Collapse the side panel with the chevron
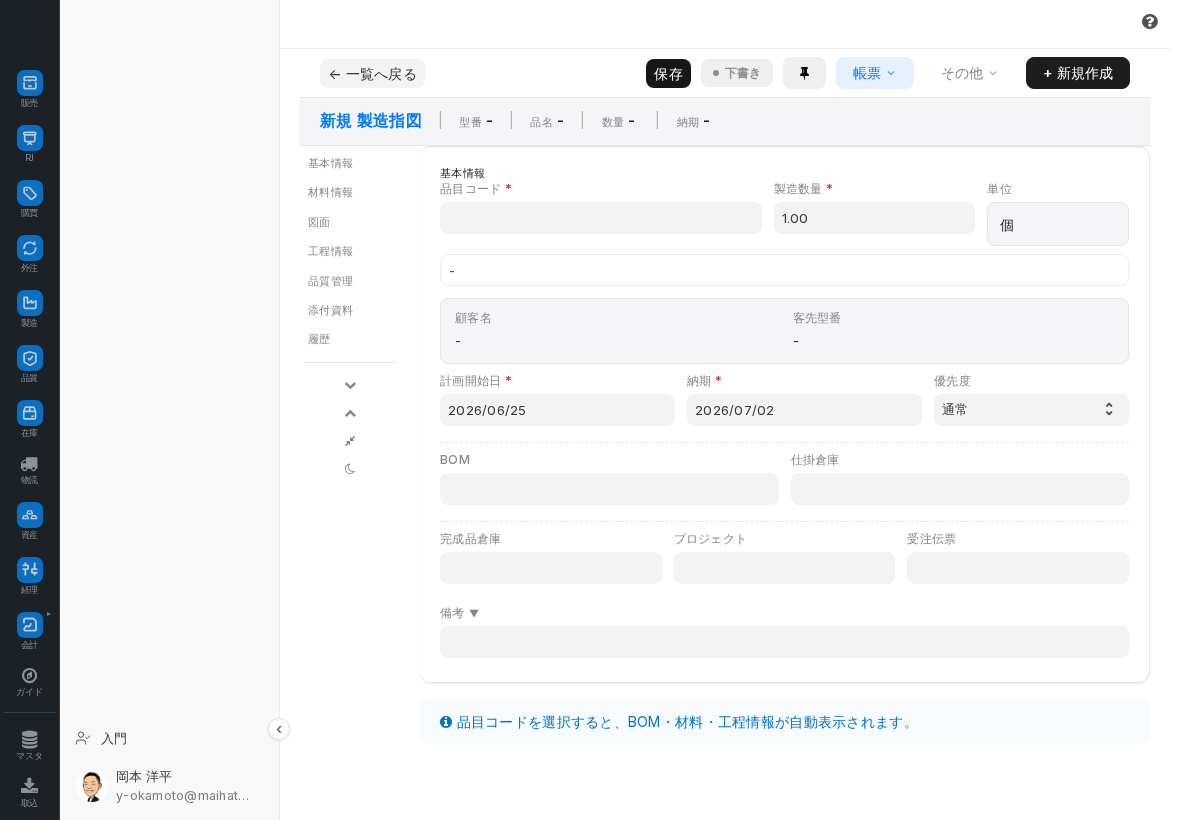Viewport: 1180px width, 820px height. coord(279,729)
